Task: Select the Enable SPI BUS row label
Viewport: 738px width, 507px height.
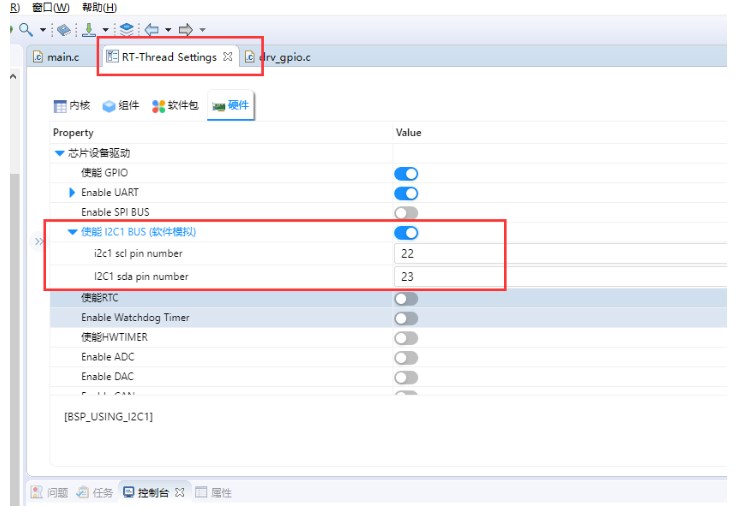Action: 115,212
